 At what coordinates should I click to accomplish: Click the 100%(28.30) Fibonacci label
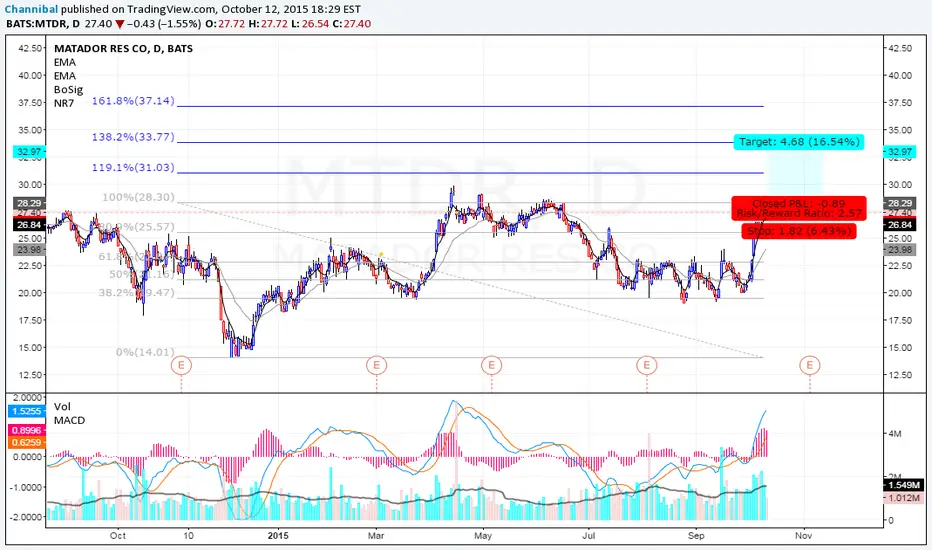coord(138,197)
